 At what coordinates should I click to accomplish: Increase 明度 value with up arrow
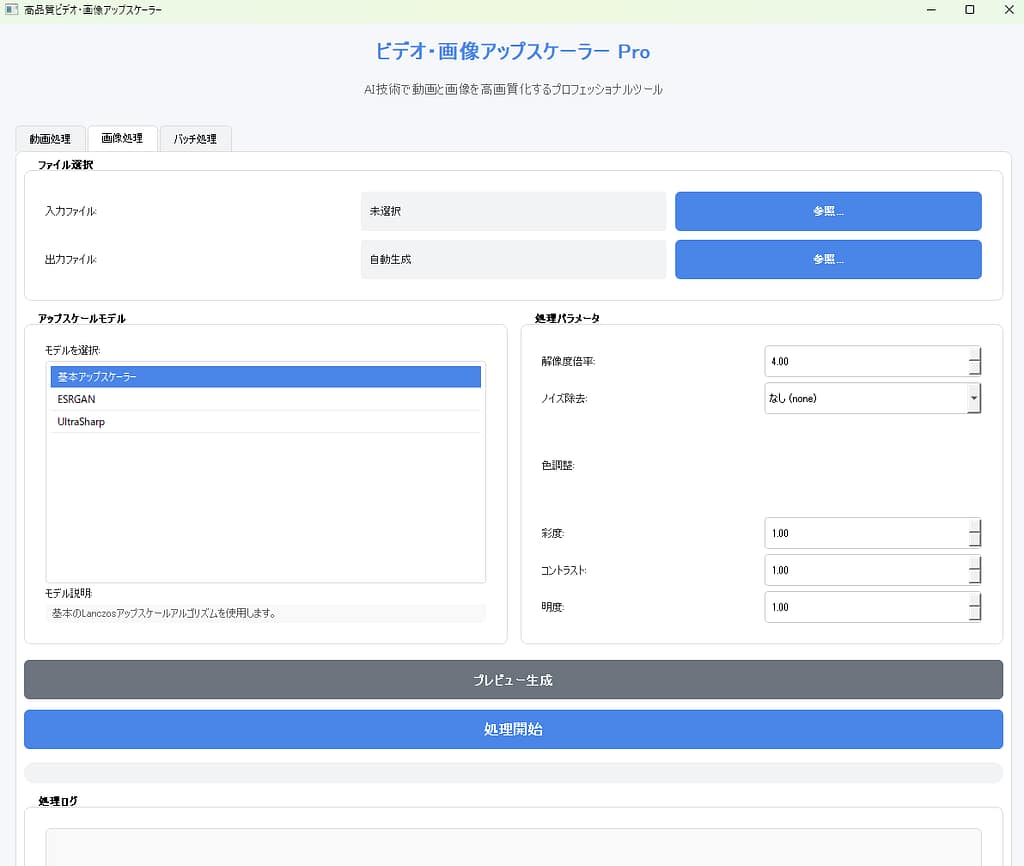click(975, 600)
